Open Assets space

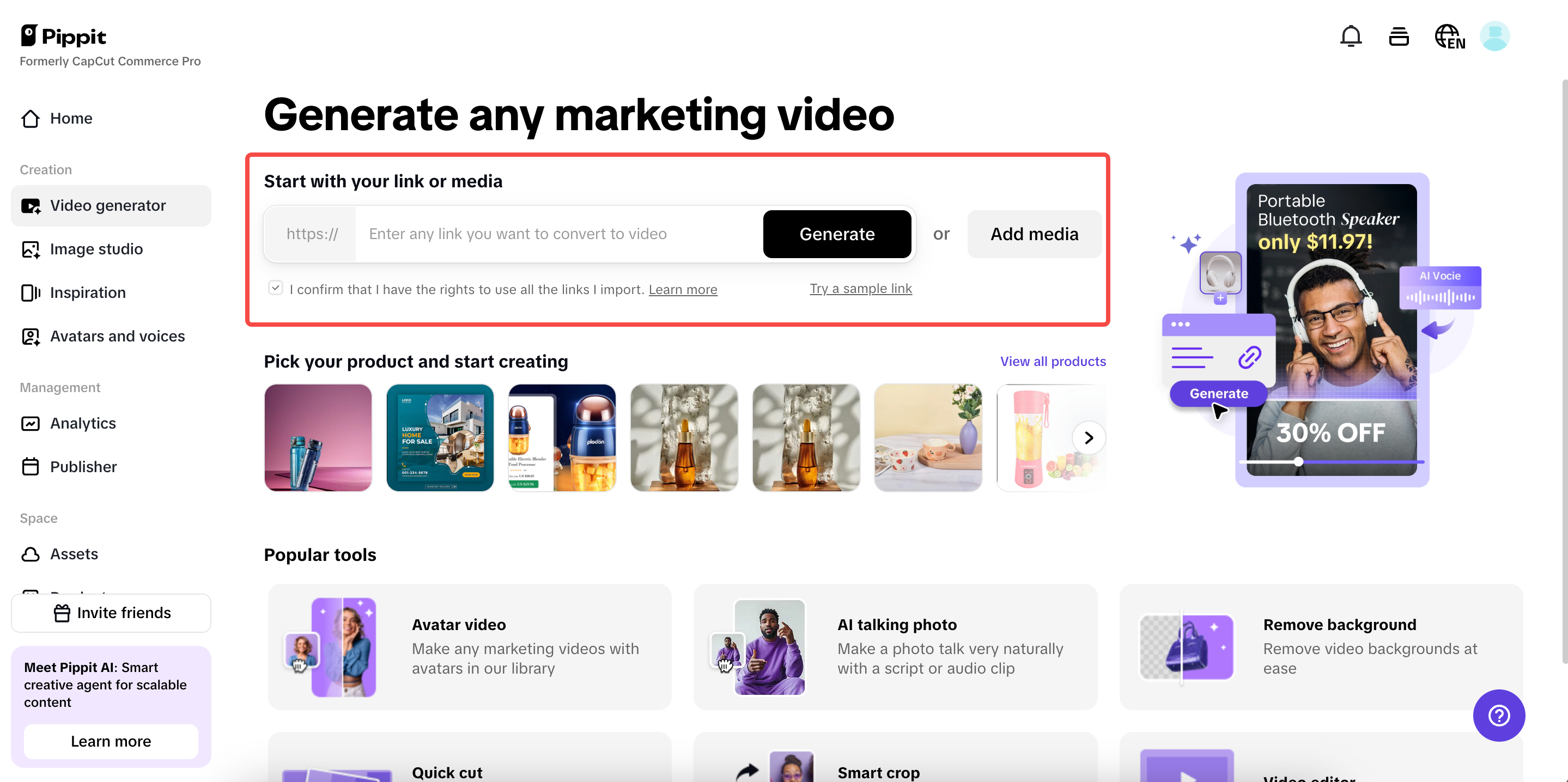111,554
